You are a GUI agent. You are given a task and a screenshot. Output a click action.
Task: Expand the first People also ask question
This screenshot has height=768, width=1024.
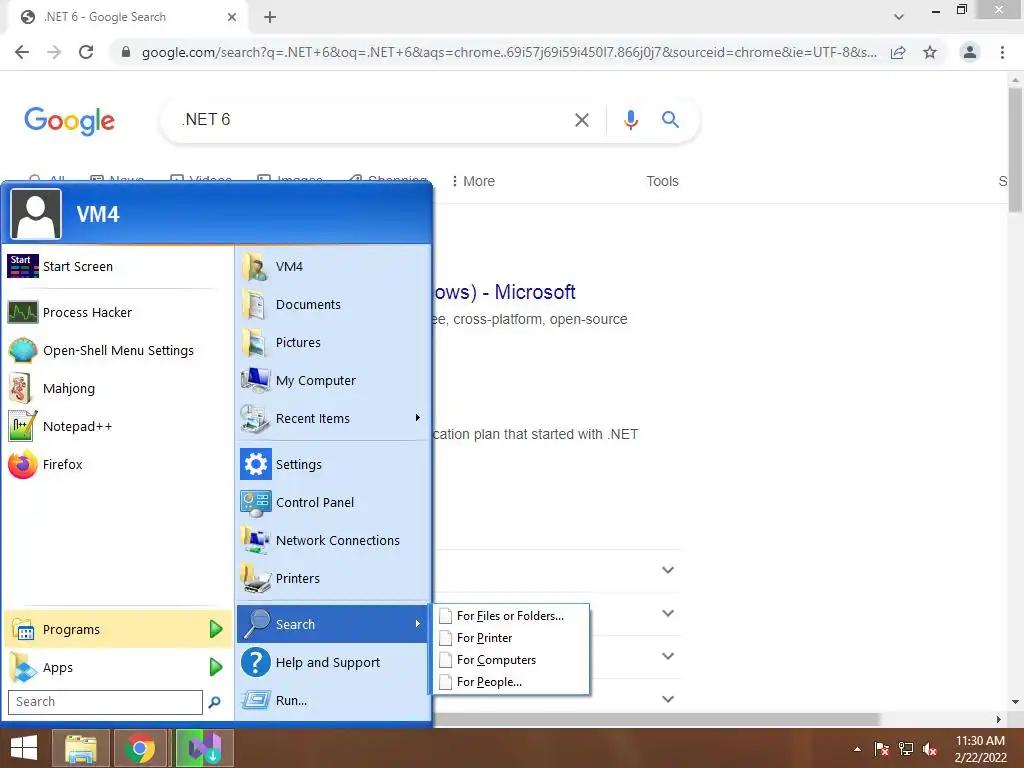coord(667,570)
